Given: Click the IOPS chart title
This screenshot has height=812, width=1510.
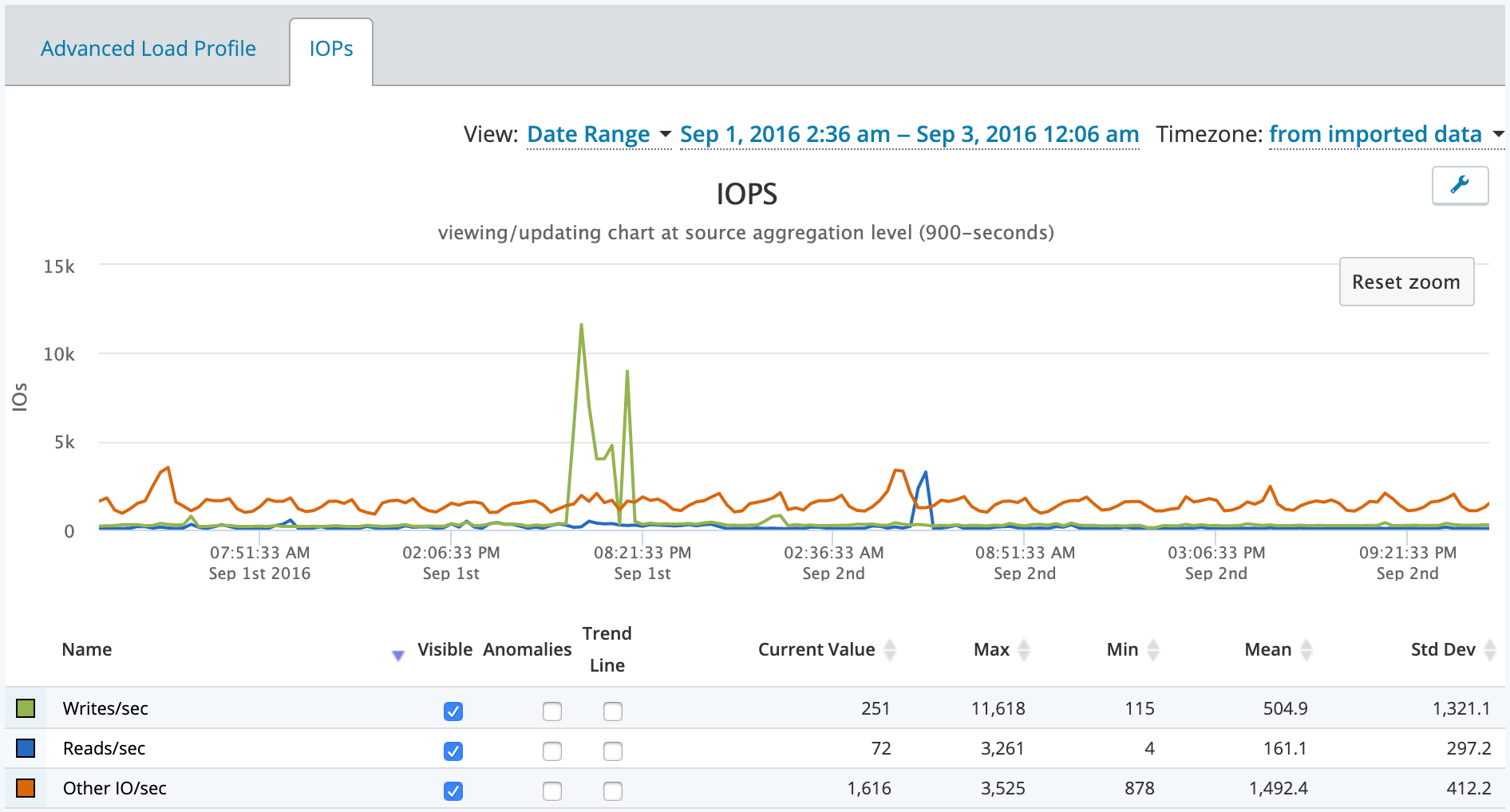Looking at the screenshot, I should (746, 194).
